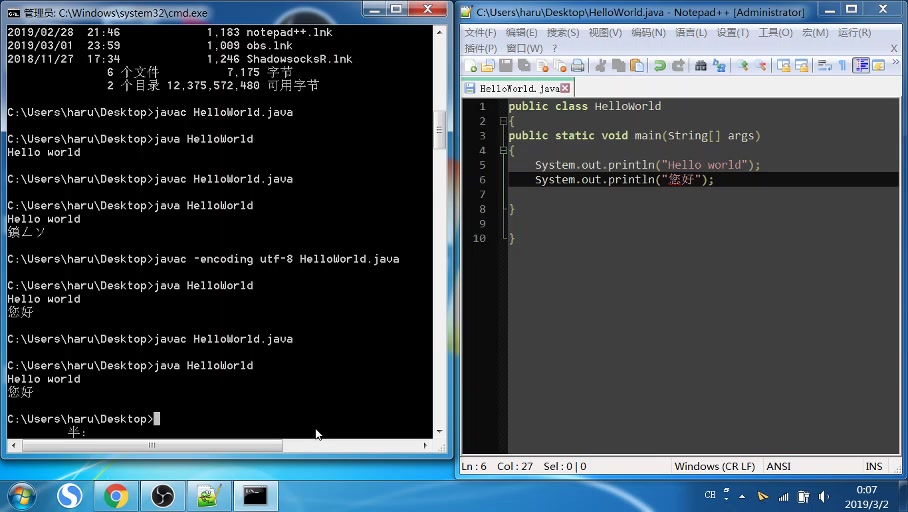Open the 工具(O) menu
908x512 pixels.
(x=775, y=32)
